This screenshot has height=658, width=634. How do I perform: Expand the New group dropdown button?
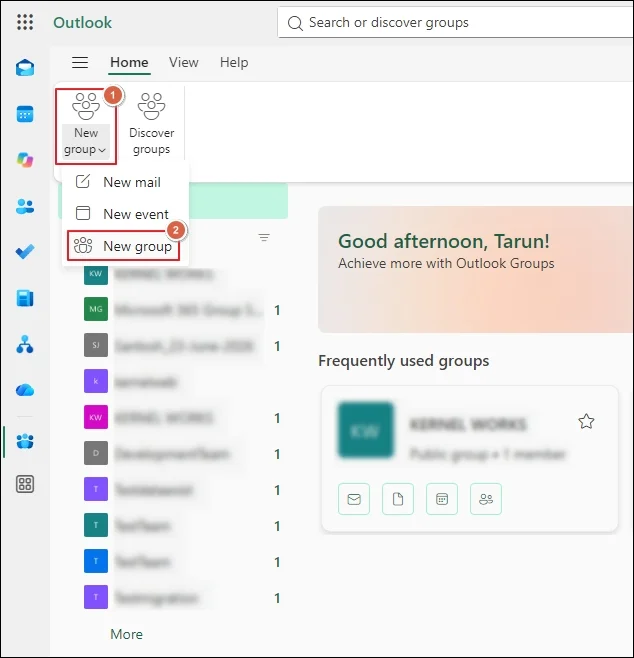click(86, 125)
